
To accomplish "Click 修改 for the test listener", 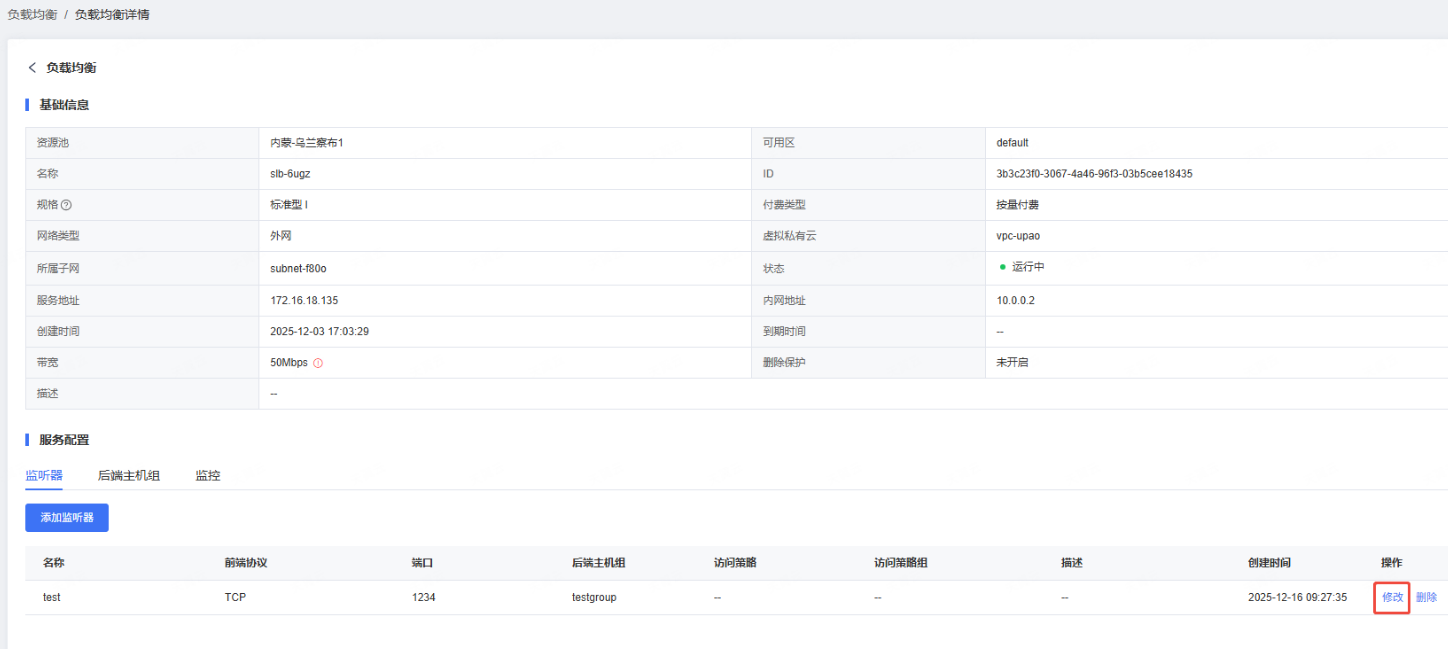I will [x=1392, y=597].
